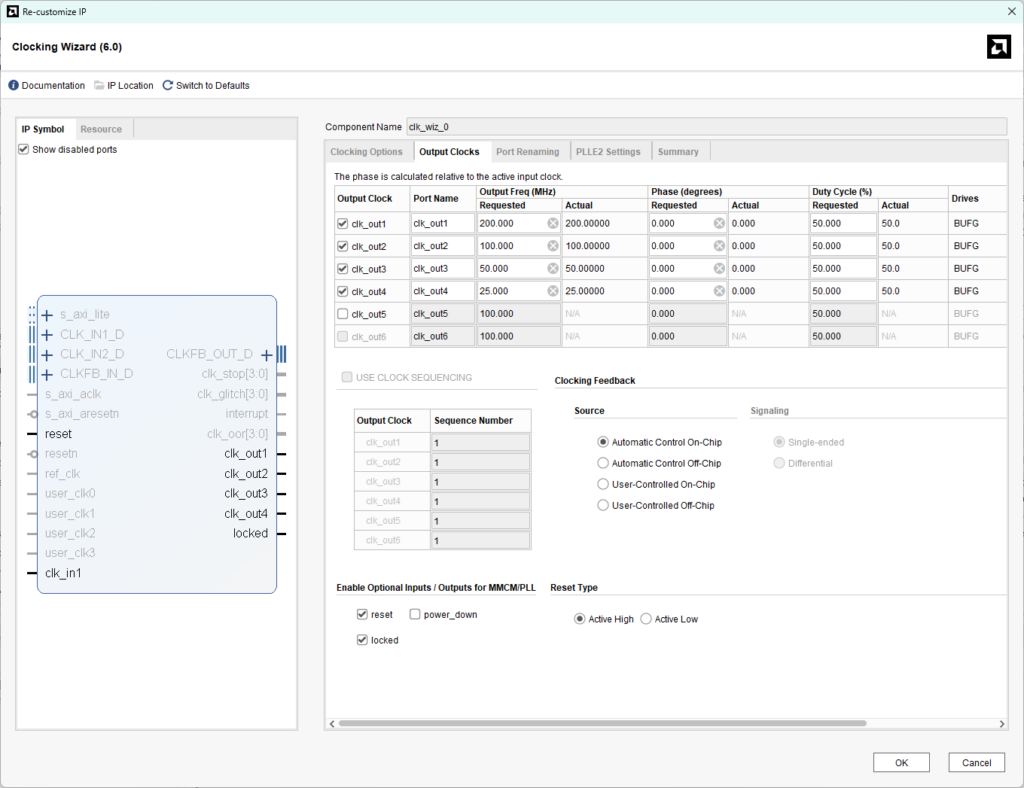Enable the power_down checkbox

click(x=415, y=614)
